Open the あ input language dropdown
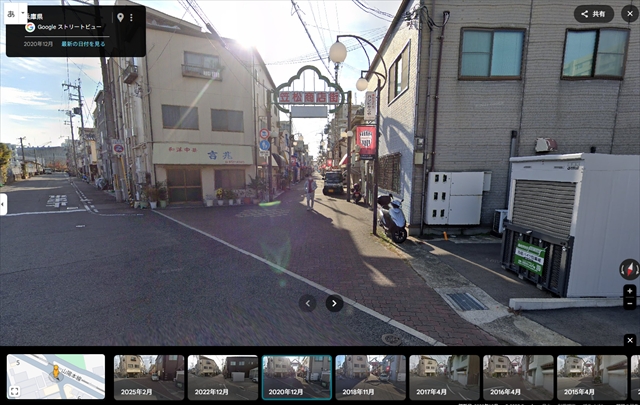The image size is (640, 405). [x=15, y=15]
